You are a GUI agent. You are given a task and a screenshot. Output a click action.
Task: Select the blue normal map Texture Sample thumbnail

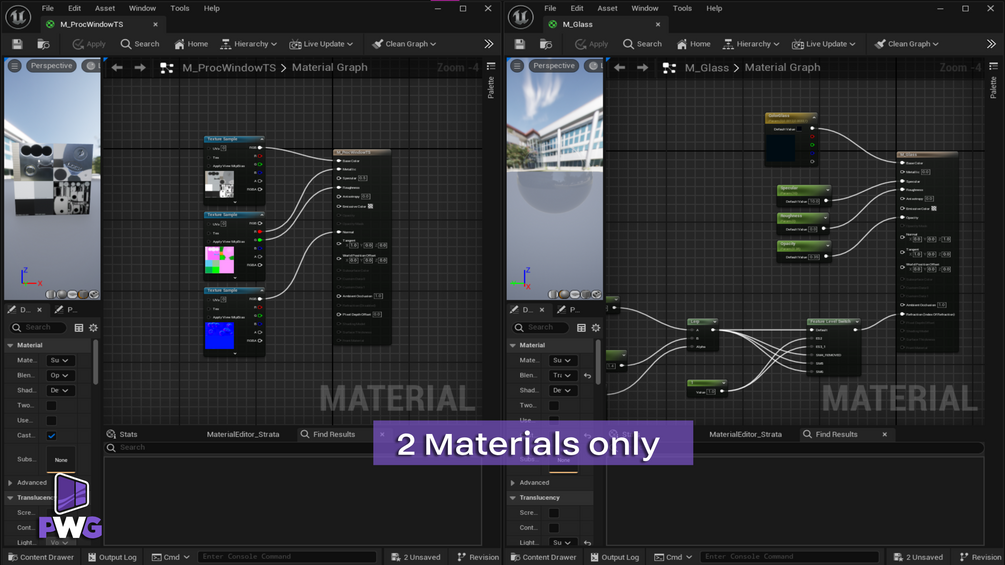219,336
